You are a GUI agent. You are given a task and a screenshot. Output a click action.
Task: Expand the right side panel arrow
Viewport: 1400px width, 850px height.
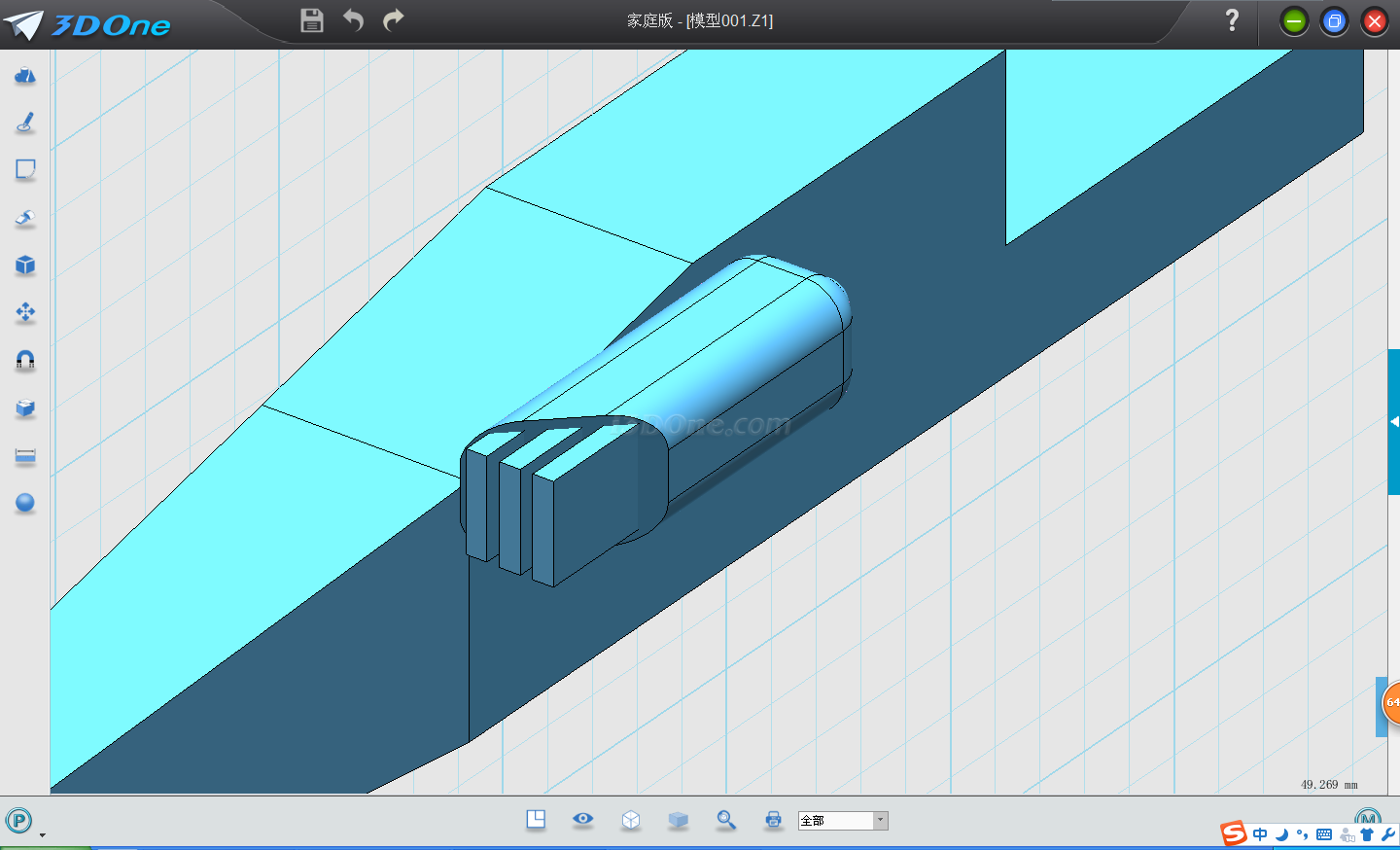pyautogui.click(x=1394, y=422)
